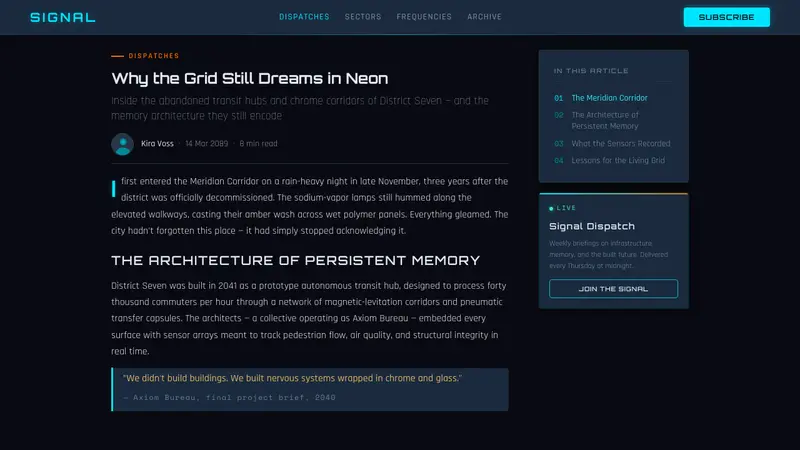Click the Architecture of Persistent Memory heading
Image resolution: width=800 pixels, height=450 pixels.
point(295,261)
